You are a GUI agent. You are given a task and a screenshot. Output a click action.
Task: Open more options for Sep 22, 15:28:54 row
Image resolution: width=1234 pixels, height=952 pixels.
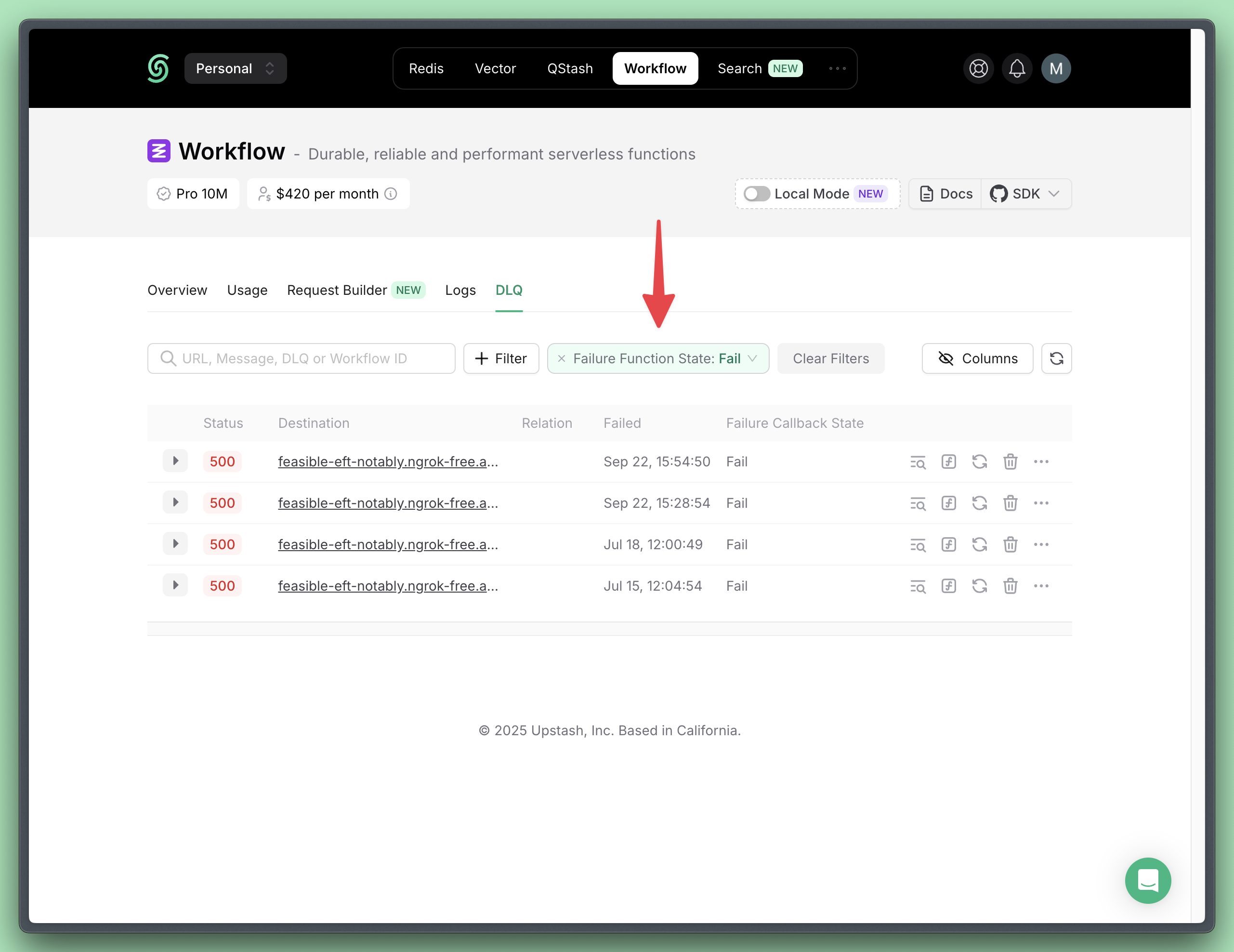point(1041,503)
